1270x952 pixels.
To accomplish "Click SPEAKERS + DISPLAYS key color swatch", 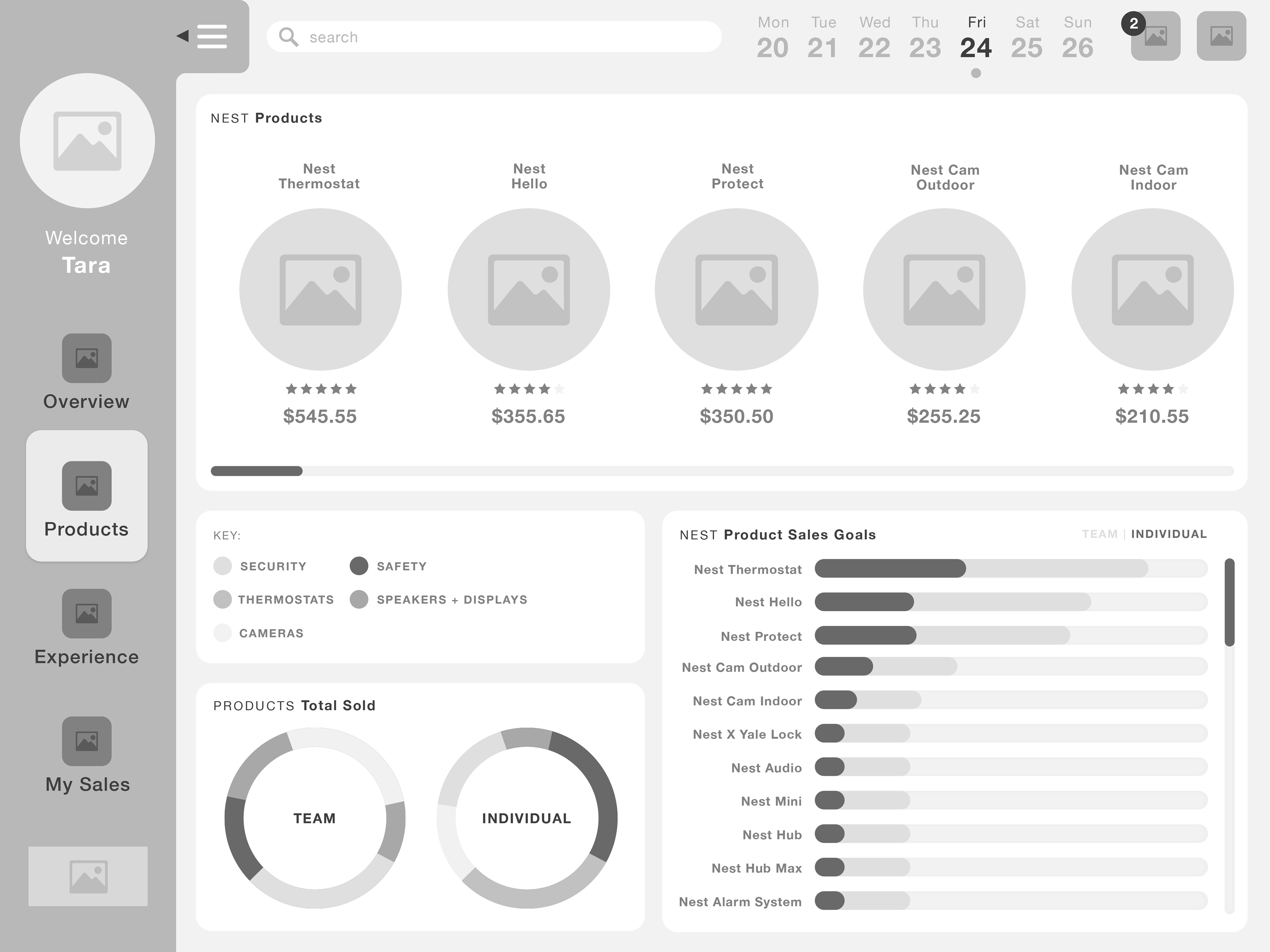I will pos(359,599).
